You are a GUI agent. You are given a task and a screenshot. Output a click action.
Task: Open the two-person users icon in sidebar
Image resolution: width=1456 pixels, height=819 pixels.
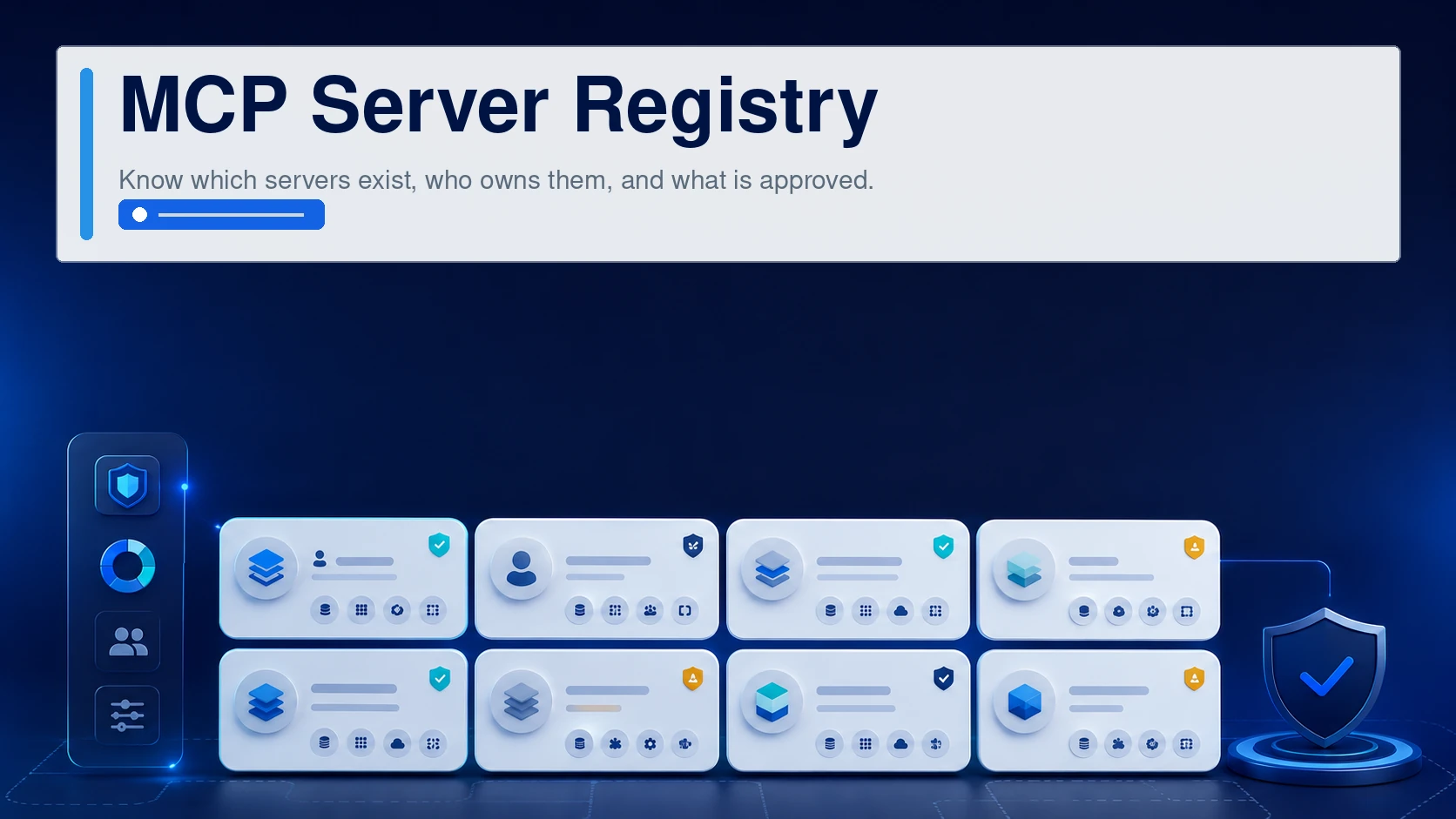[x=128, y=641]
